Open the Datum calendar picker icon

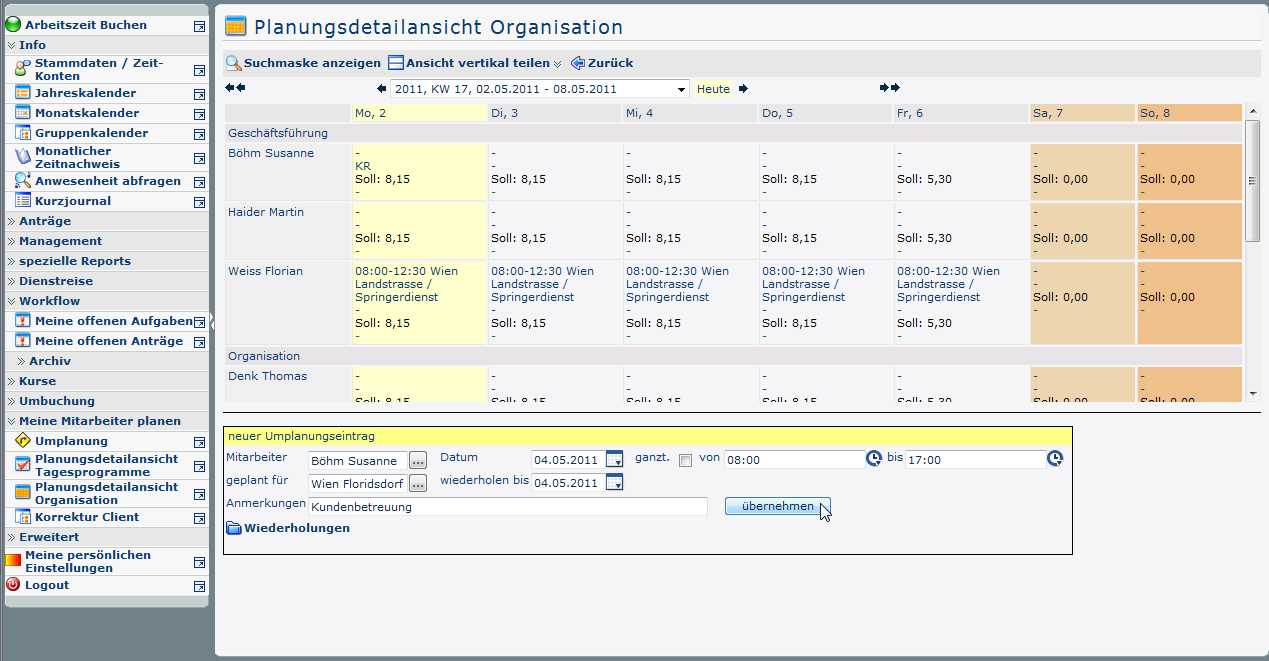point(614,459)
